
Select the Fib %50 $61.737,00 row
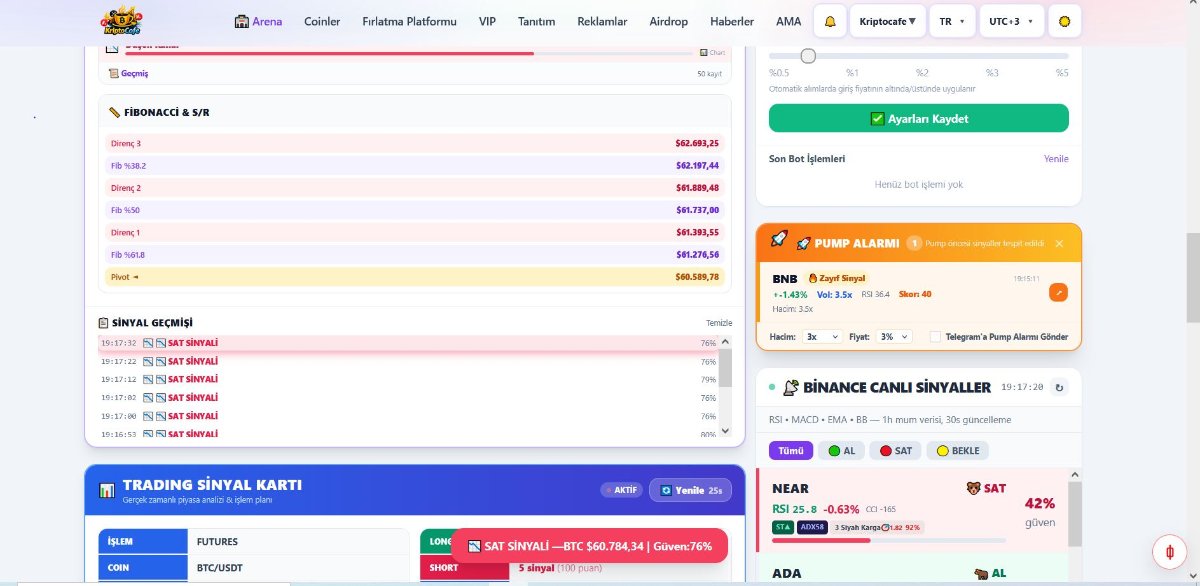point(414,210)
